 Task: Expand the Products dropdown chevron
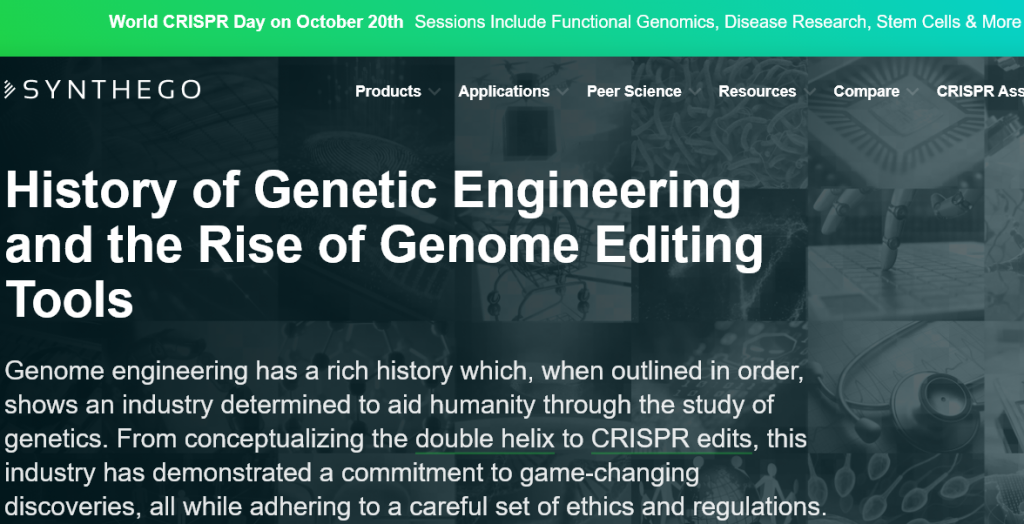click(x=435, y=92)
